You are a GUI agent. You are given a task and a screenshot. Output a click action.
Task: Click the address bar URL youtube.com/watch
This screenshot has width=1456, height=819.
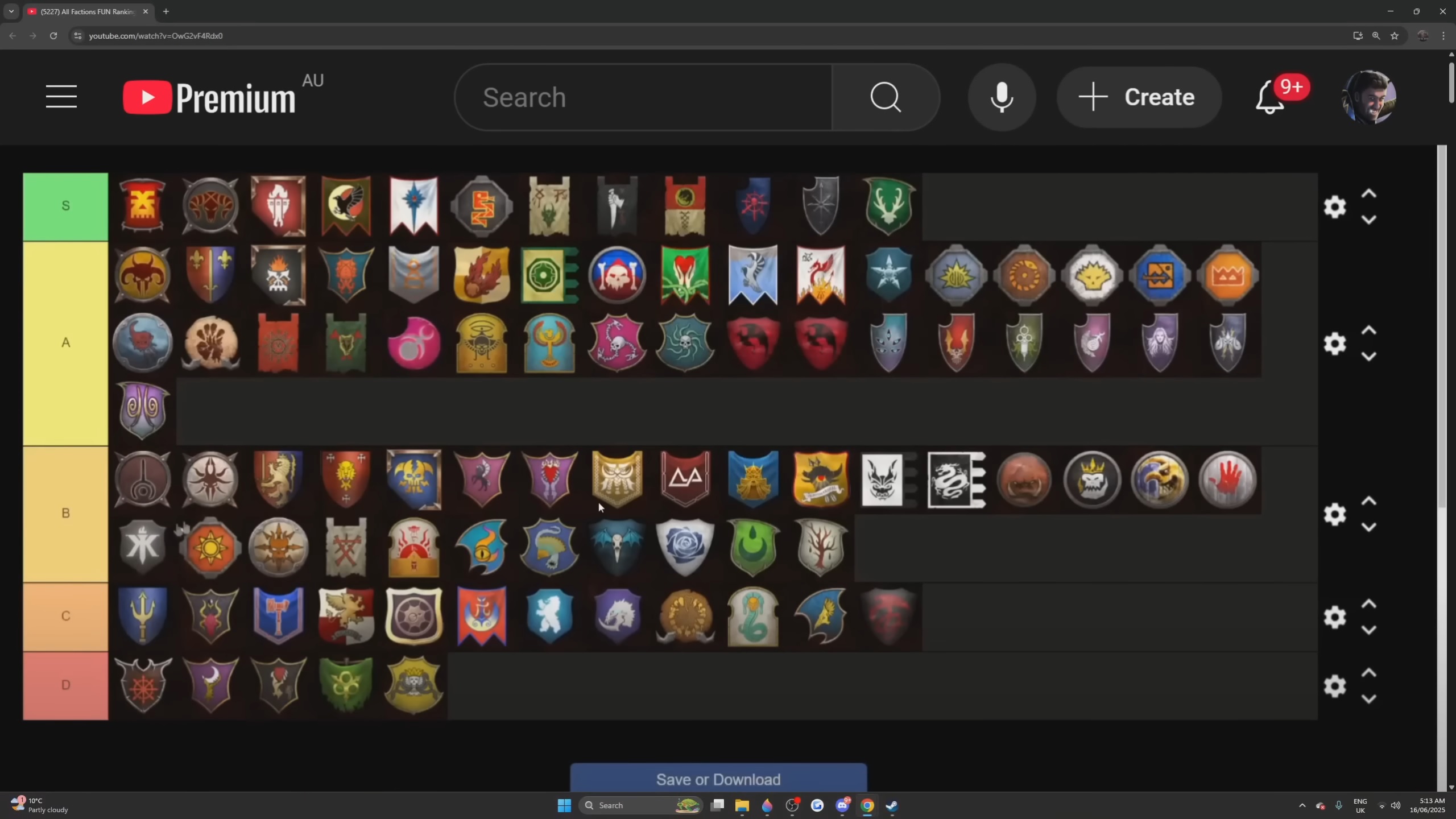coord(155,36)
